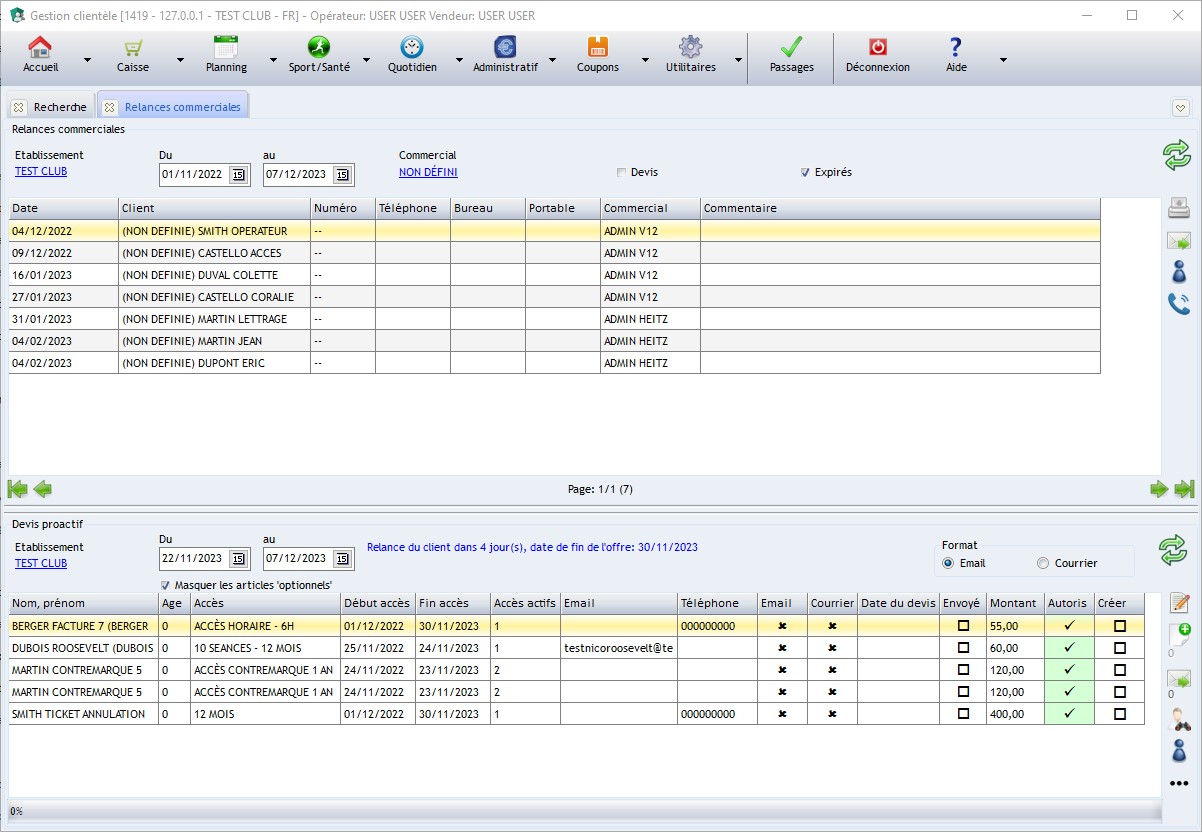Select the Courrier format radio button

pos(1043,563)
